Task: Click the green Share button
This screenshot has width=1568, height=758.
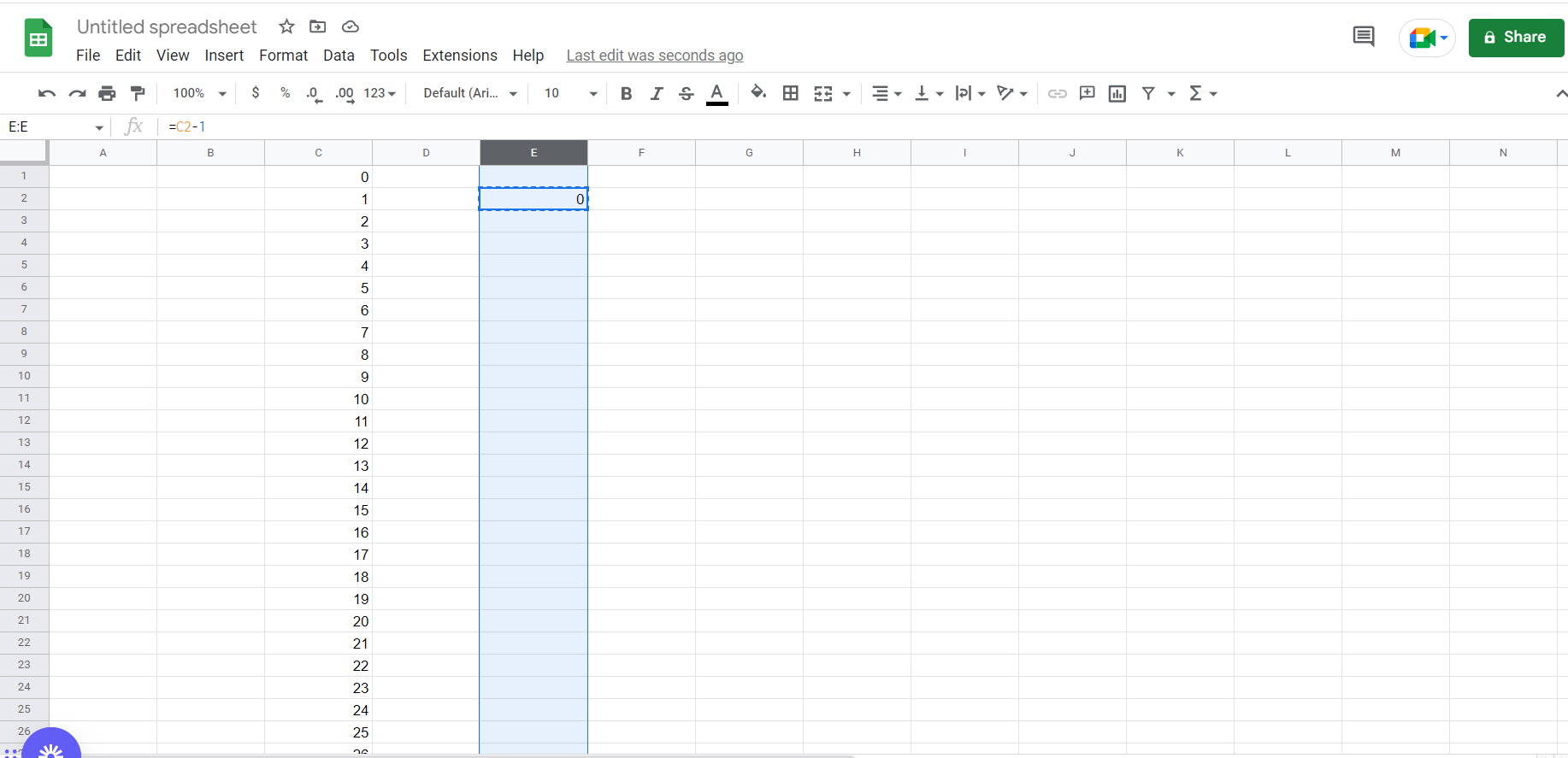Action: (x=1515, y=38)
